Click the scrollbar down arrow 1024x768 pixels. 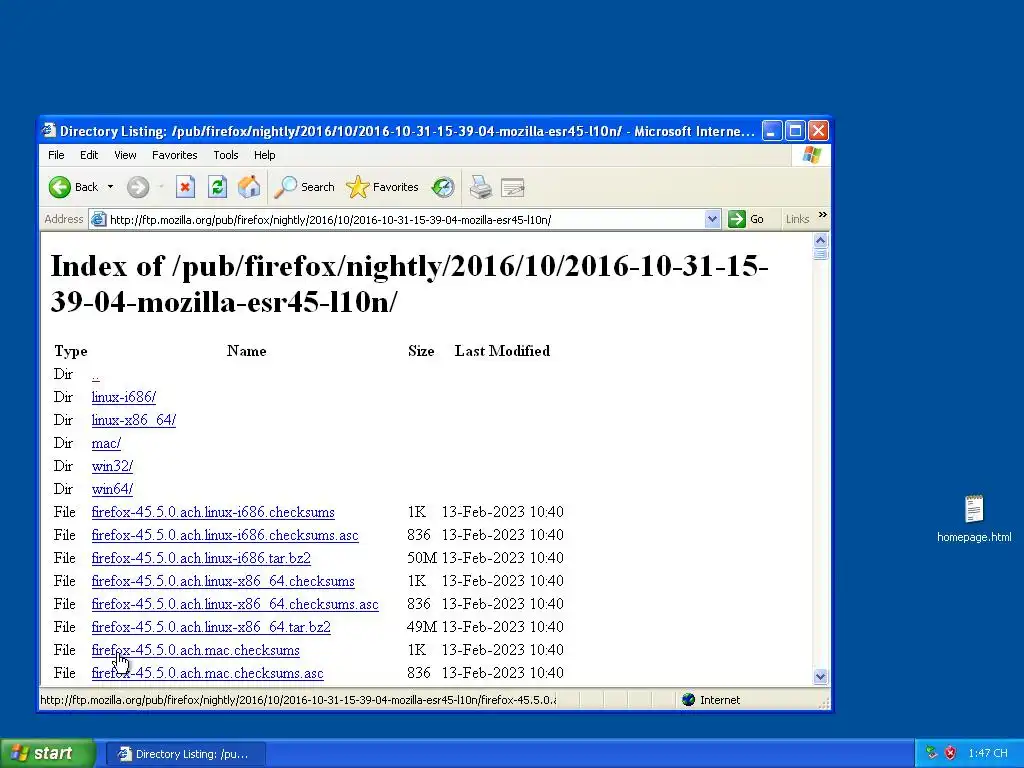click(821, 677)
